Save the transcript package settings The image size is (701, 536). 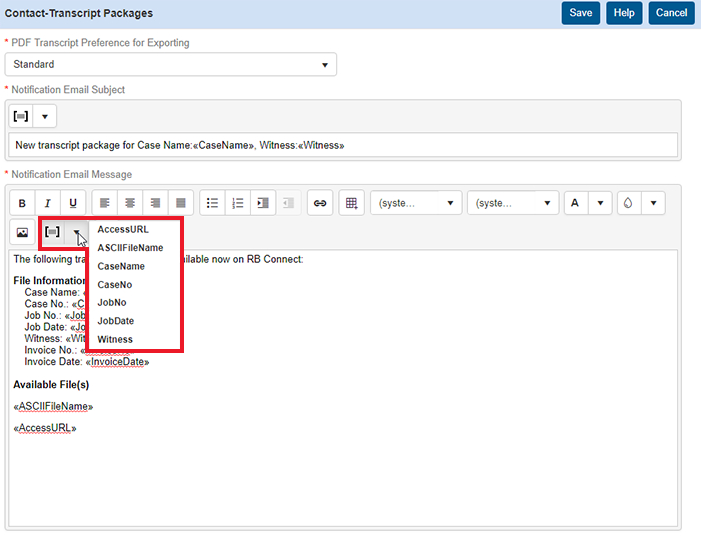581,13
